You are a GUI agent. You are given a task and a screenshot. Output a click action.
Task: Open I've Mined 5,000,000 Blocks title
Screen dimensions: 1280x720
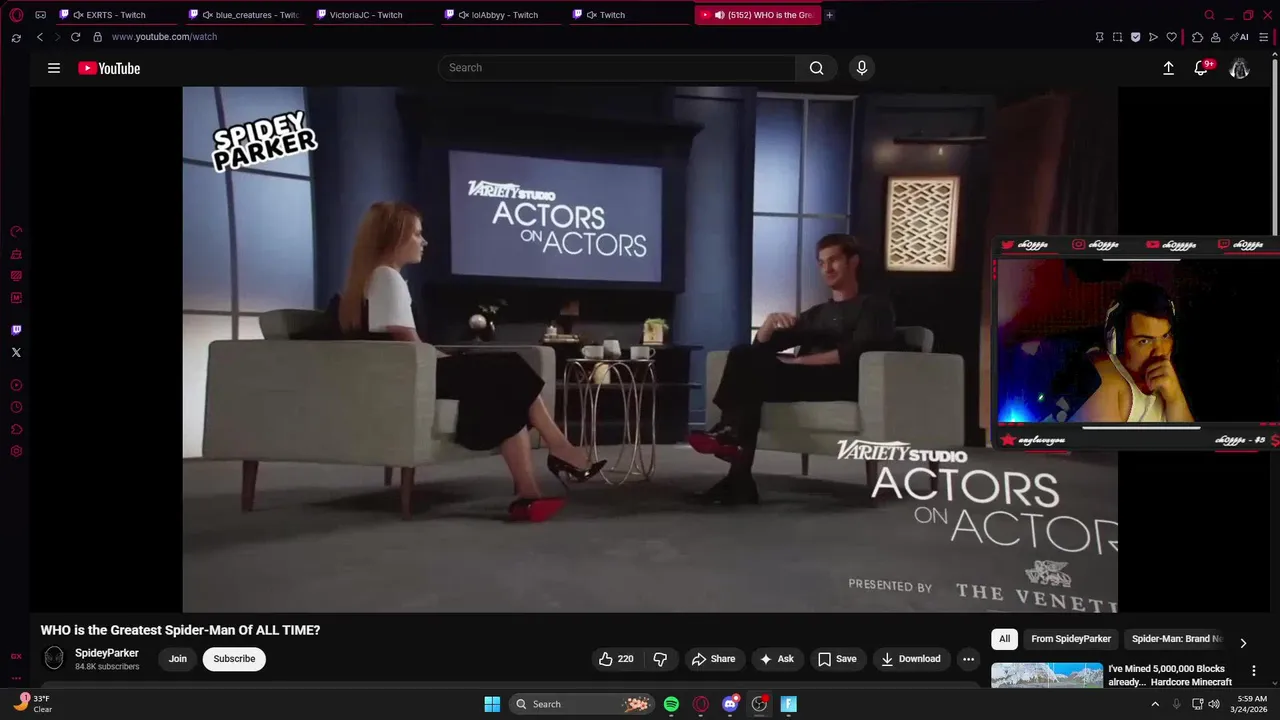point(1170,675)
